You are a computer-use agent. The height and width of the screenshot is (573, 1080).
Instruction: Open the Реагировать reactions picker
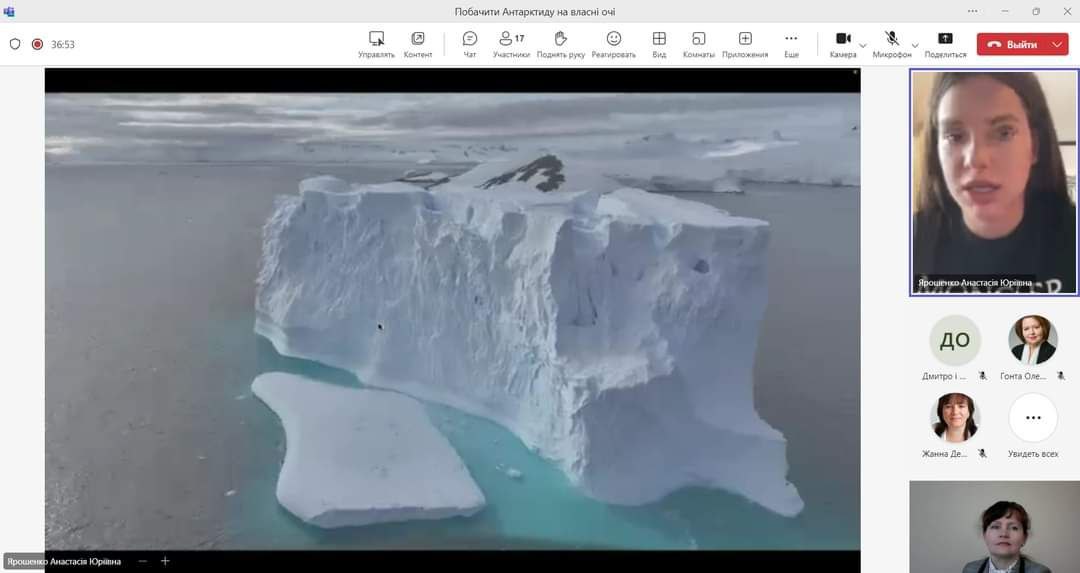point(613,39)
